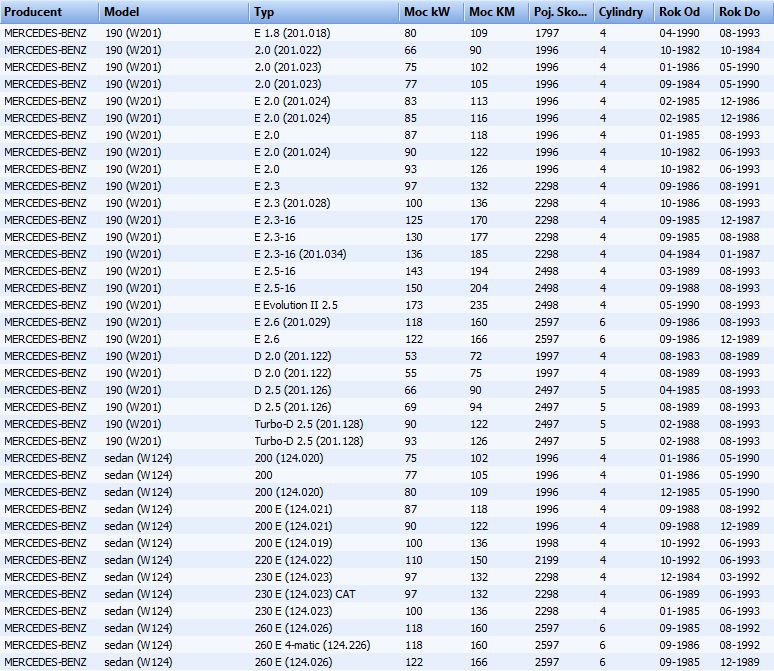Select the E Evolution II 2.5 row

tap(387, 305)
